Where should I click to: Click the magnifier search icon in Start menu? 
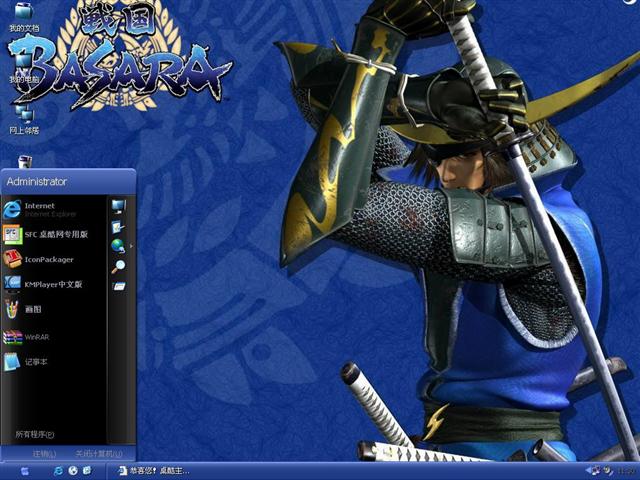pos(118,266)
